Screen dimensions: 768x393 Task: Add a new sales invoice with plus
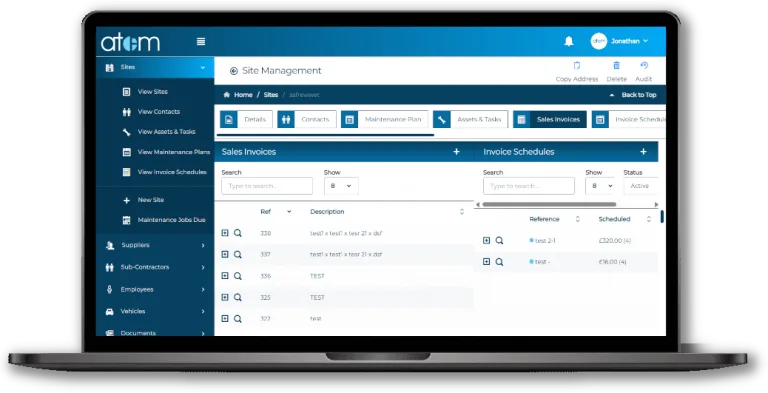[x=456, y=152]
